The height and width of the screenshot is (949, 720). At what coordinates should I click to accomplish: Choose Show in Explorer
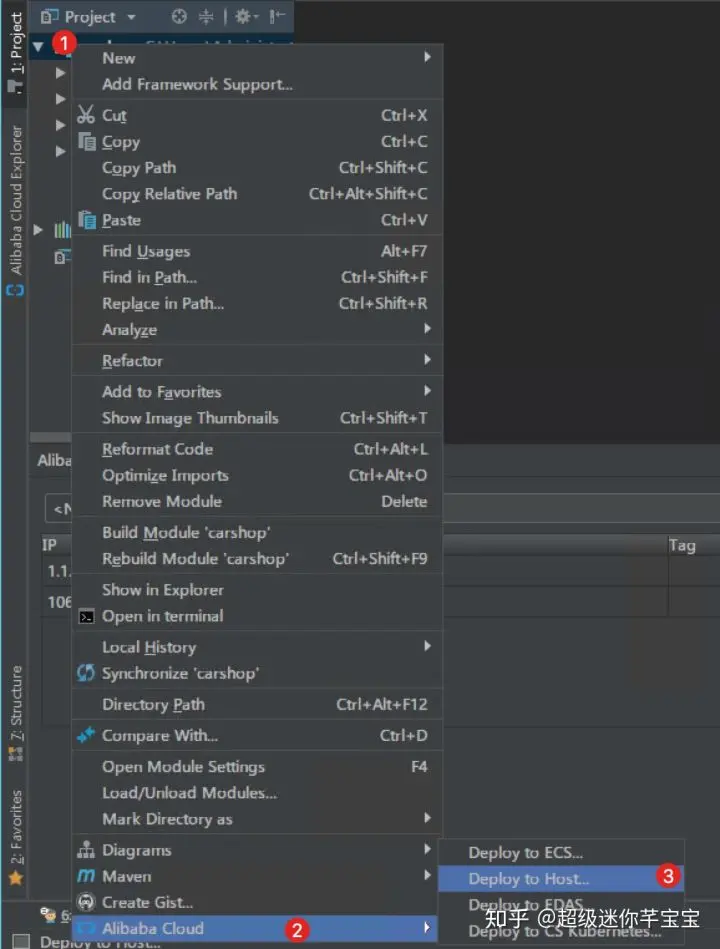coord(258,589)
